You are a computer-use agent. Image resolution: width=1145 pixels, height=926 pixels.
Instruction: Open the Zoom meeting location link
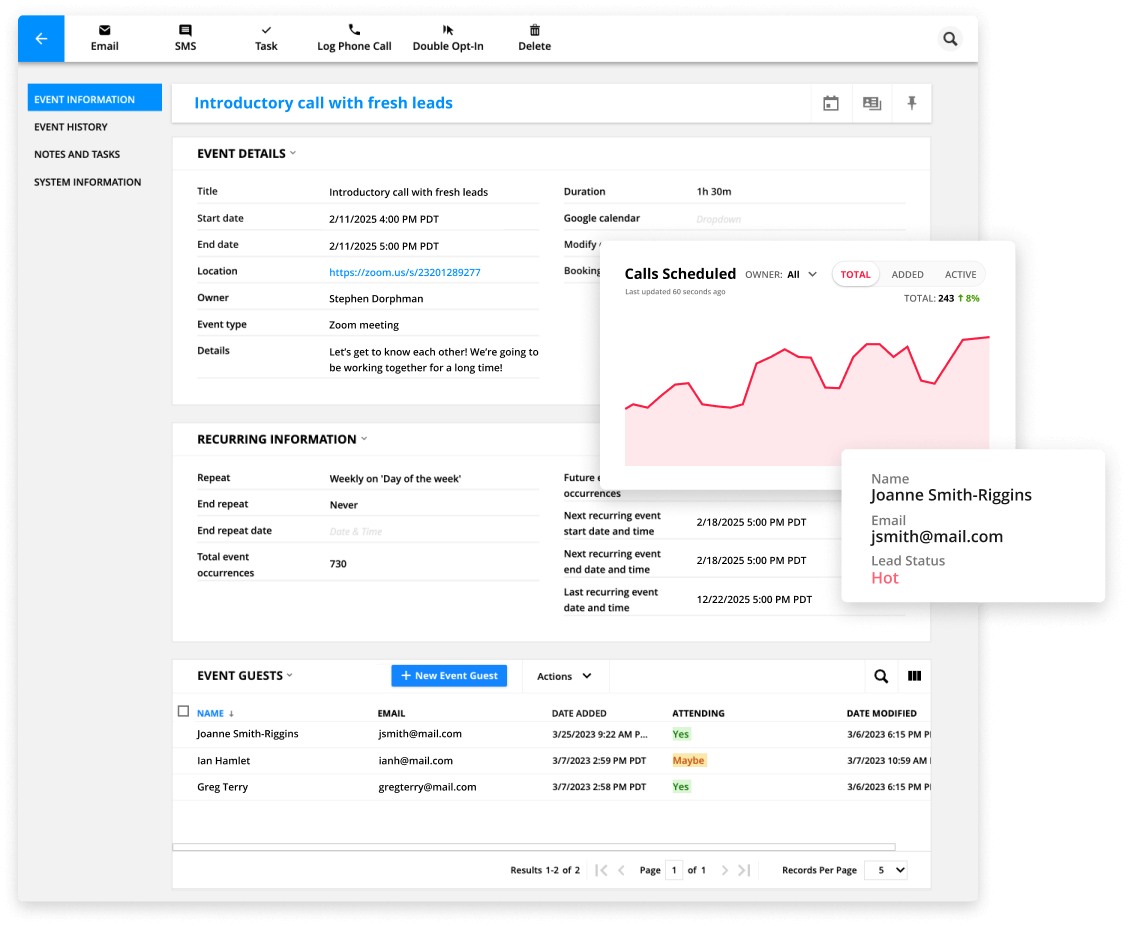(404, 272)
